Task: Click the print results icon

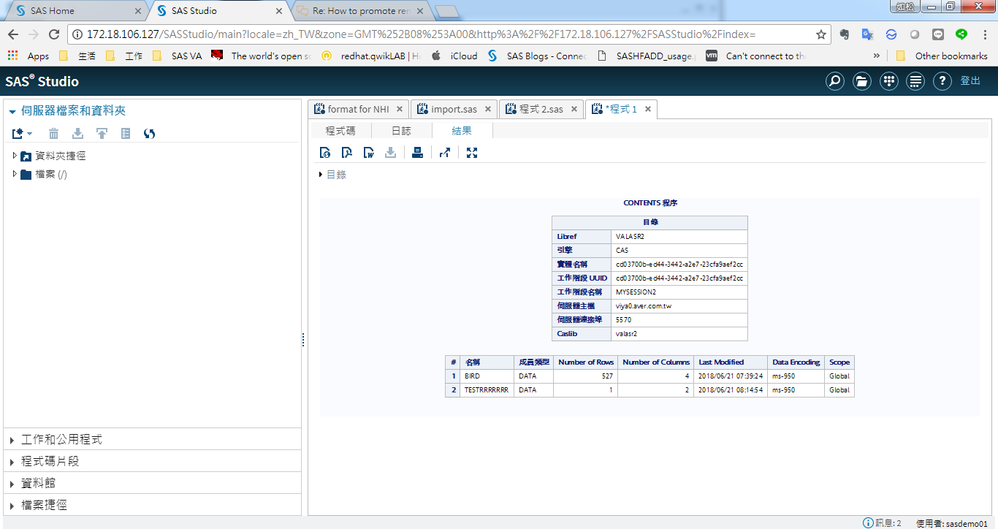Action: tap(417, 153)
